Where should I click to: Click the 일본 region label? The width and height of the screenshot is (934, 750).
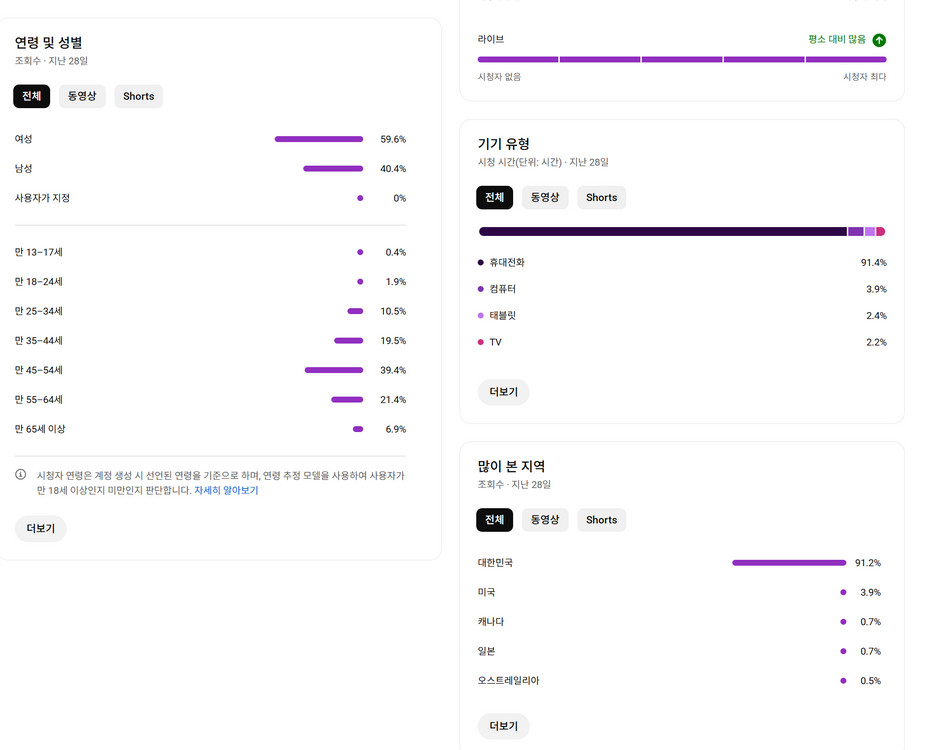[x=486, y=651]
